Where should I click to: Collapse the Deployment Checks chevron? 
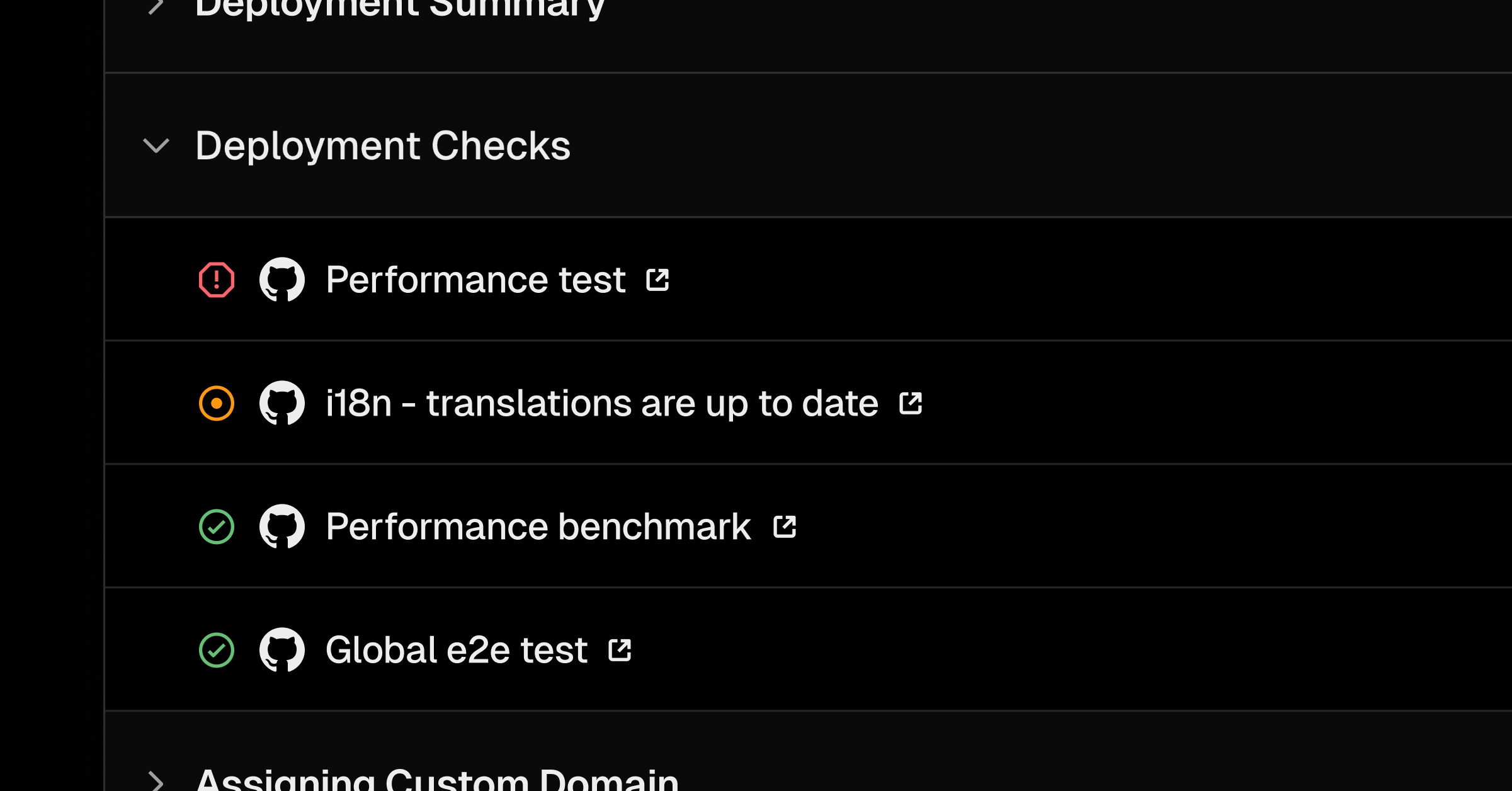point(156,146)
